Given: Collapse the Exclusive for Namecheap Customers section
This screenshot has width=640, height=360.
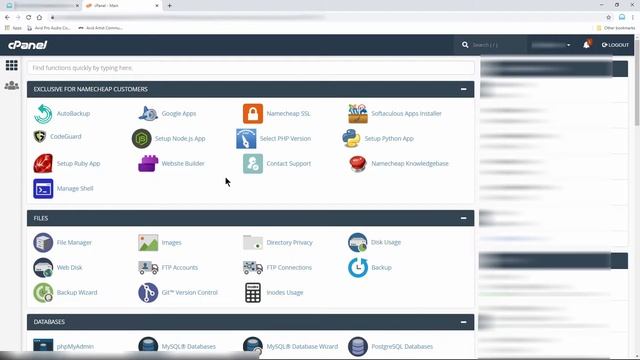Looking at the screenshot, I should 463,89.
